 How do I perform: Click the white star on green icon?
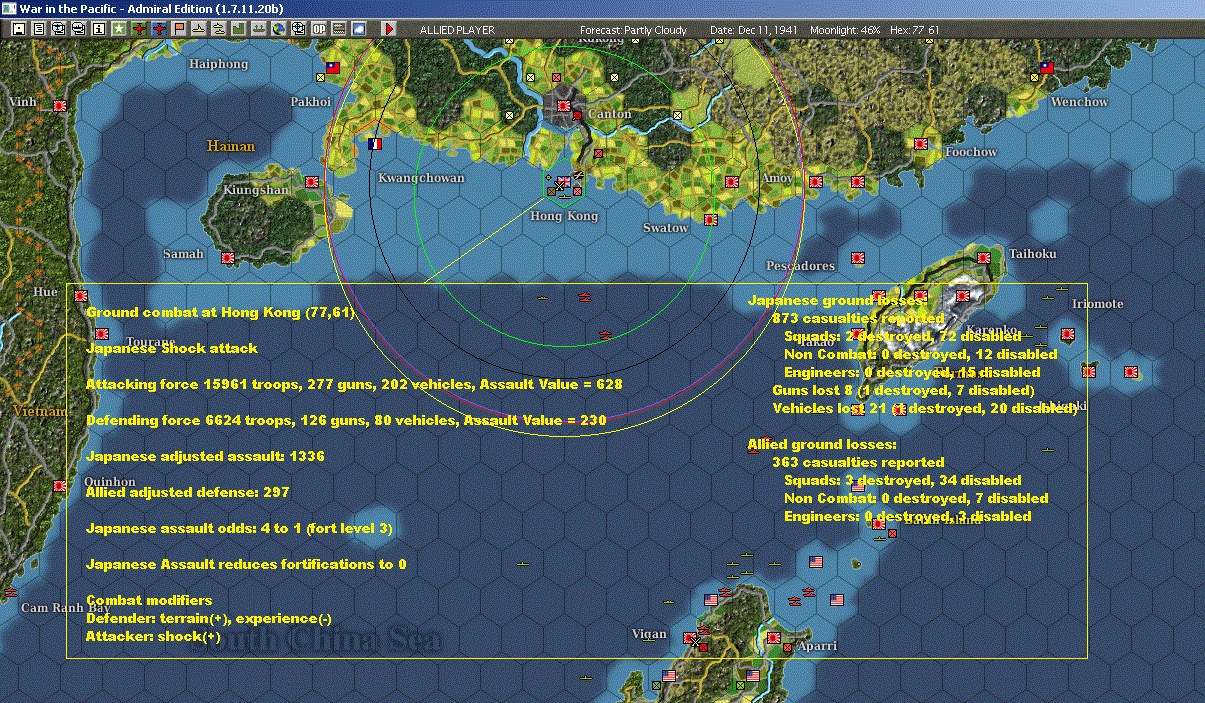pyautogui.click(x=119, y=29)
